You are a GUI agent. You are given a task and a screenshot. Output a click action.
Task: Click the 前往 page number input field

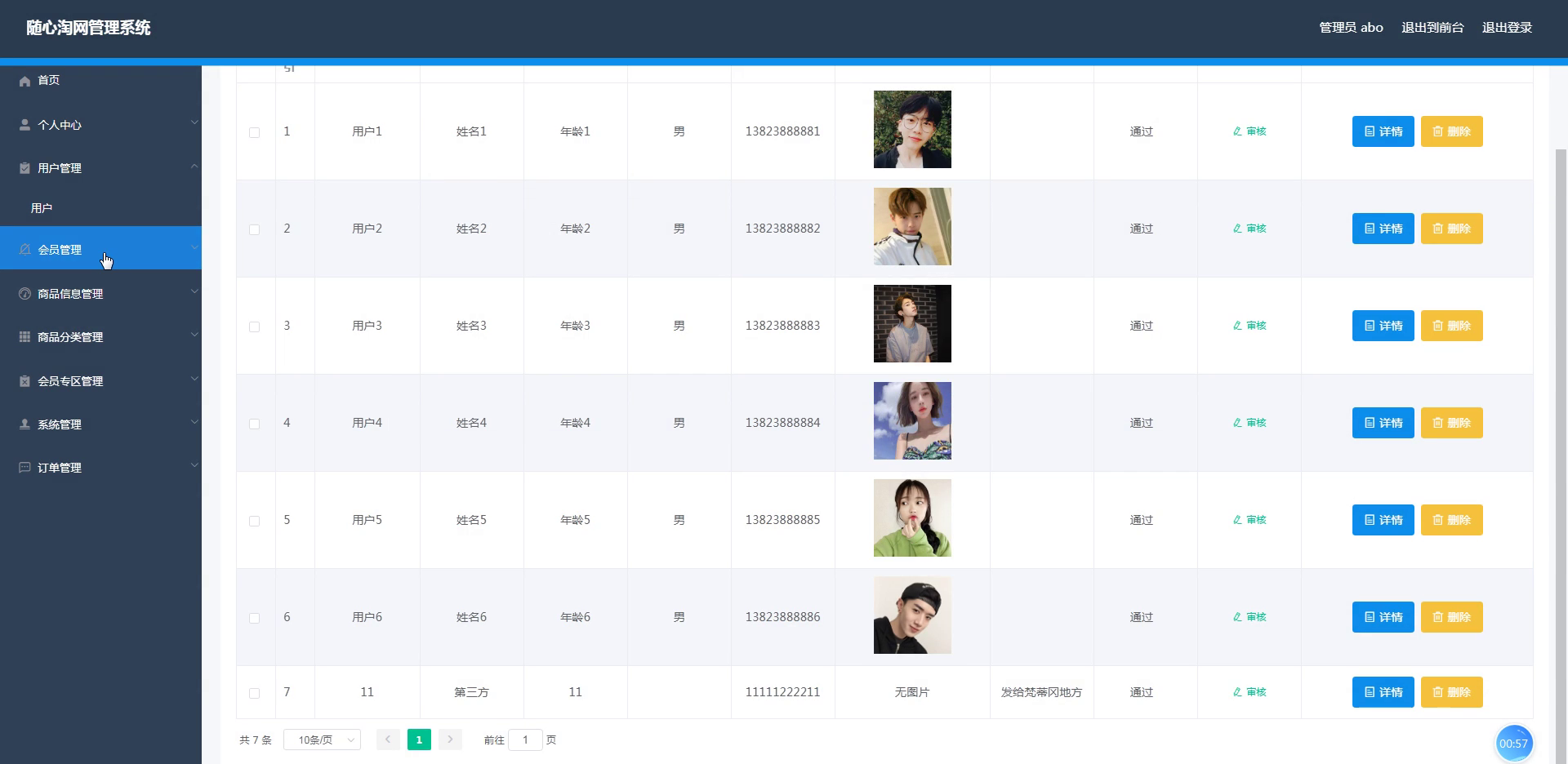pyautogui.click(x=525, y=740)
